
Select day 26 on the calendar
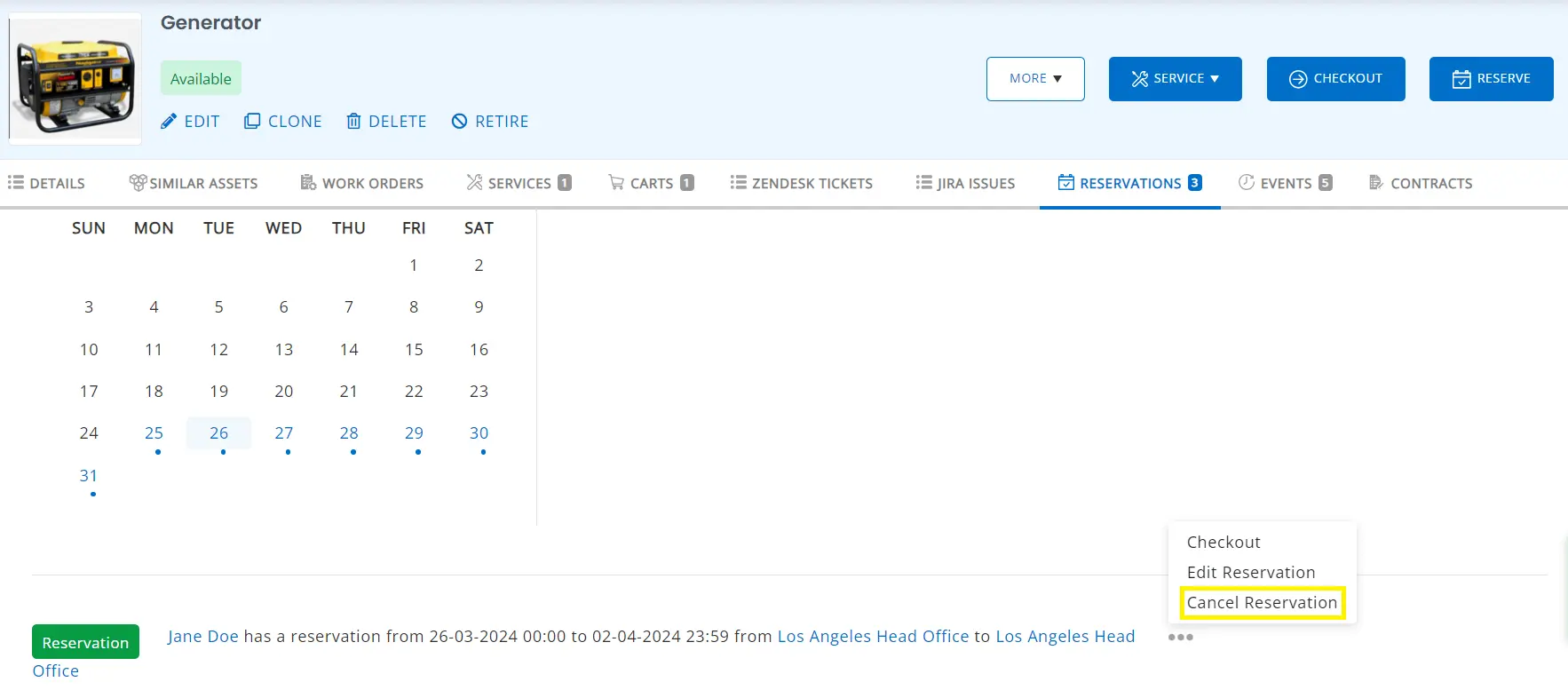click(218, 433)
